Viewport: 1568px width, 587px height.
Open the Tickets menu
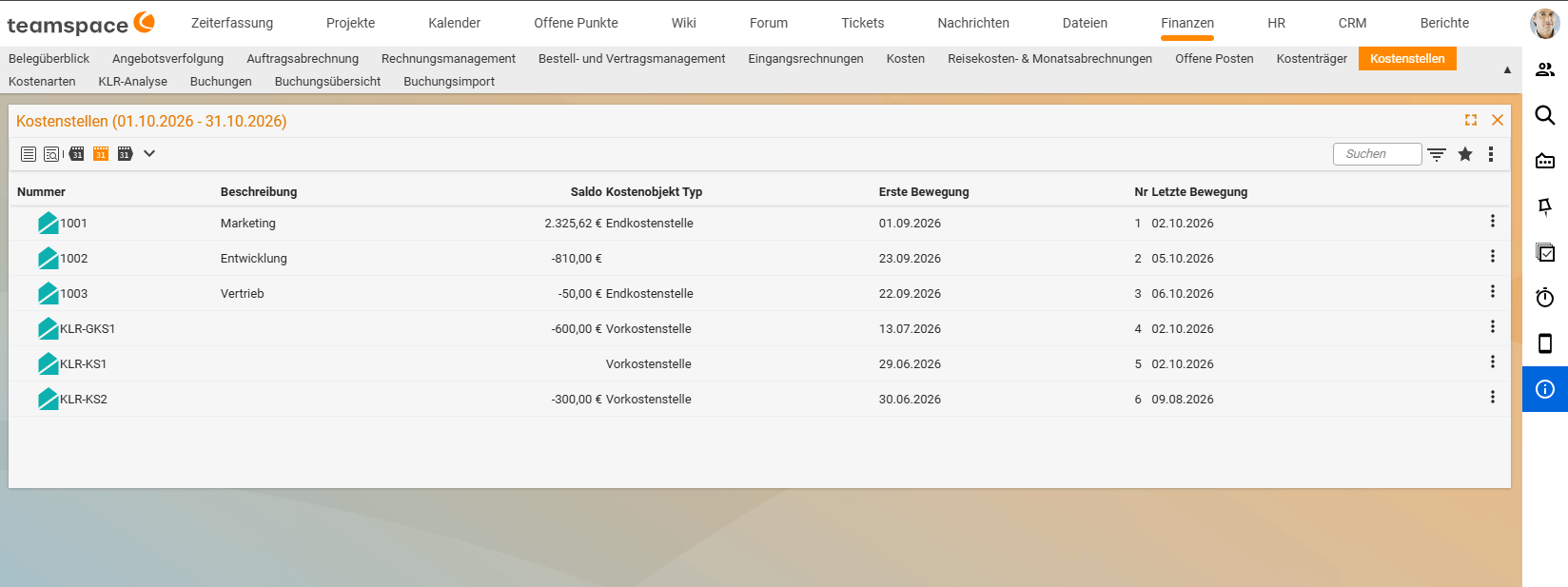click(863, 23)
